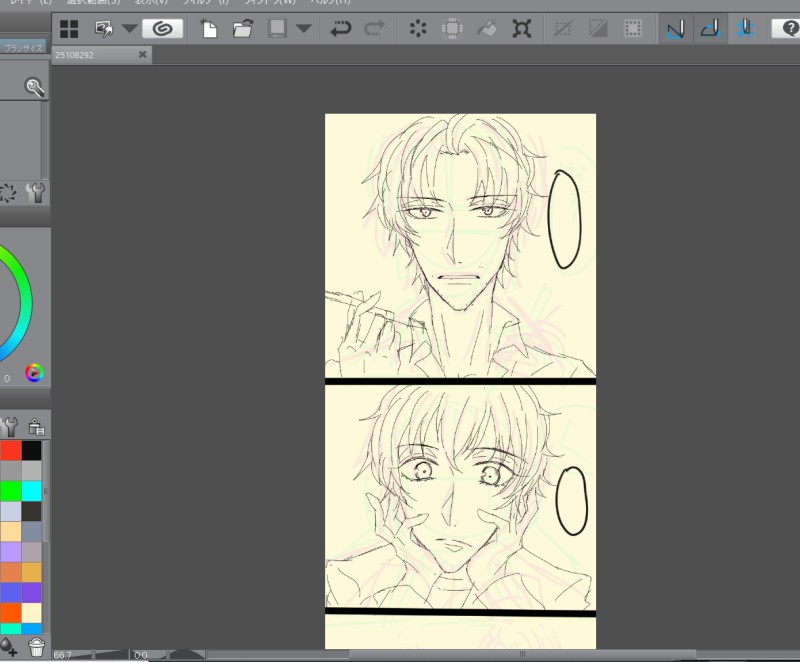Switch color space with the small rainbow circle icon
The height and width of the screenshot is (662, 800).
(x=34, y=373)
